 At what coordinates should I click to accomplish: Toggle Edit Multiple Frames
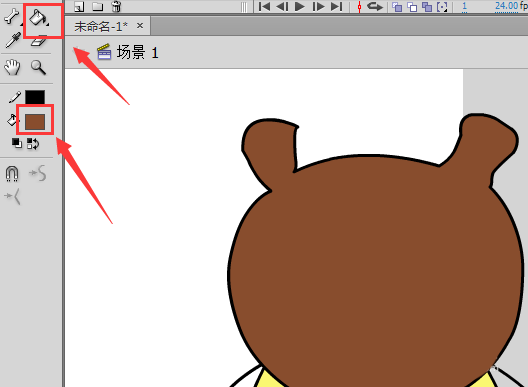pyautogui.click(x=427, y=7)
